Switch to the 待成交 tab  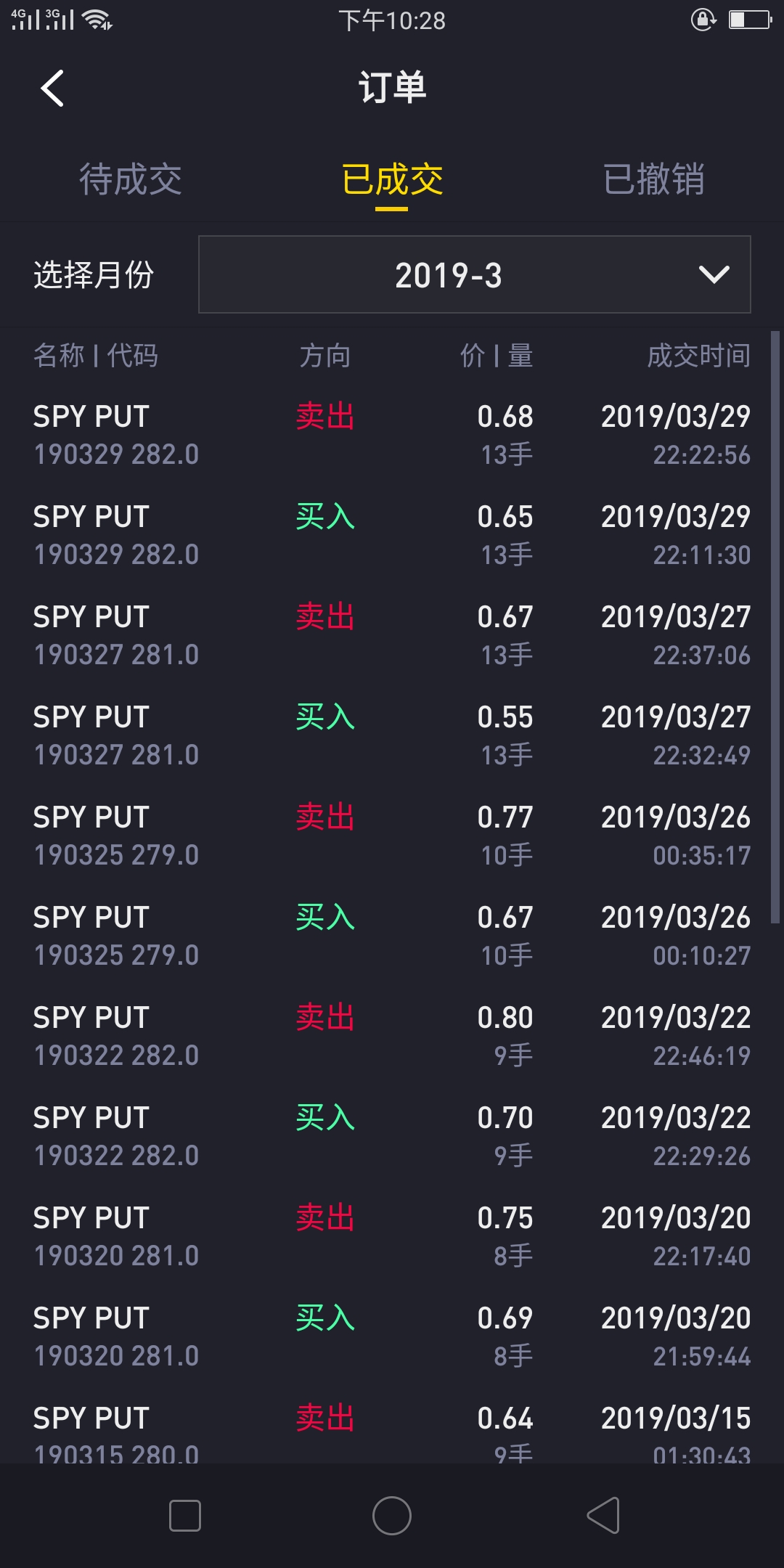pos(131,179)
